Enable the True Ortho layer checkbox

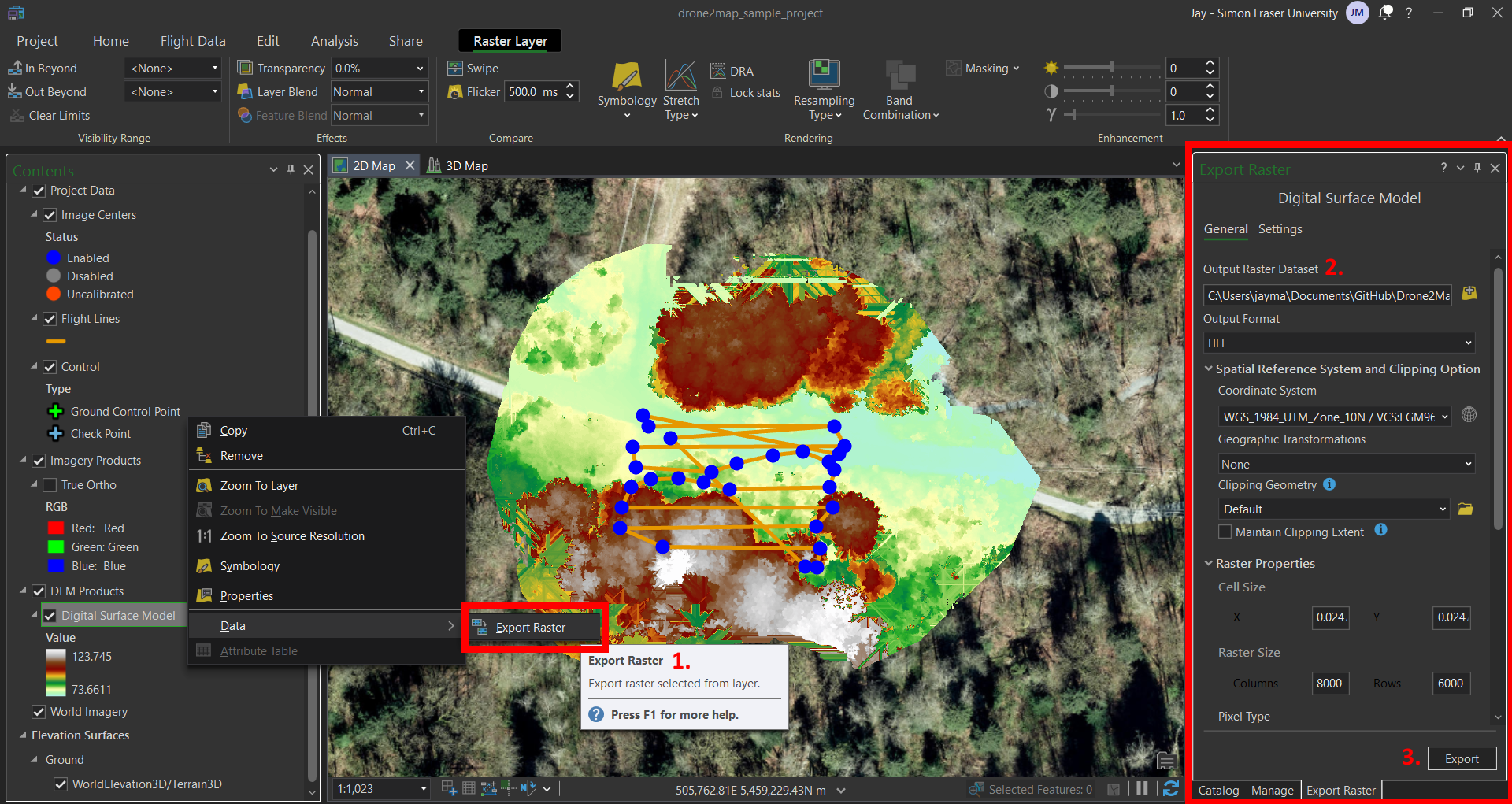50,485
